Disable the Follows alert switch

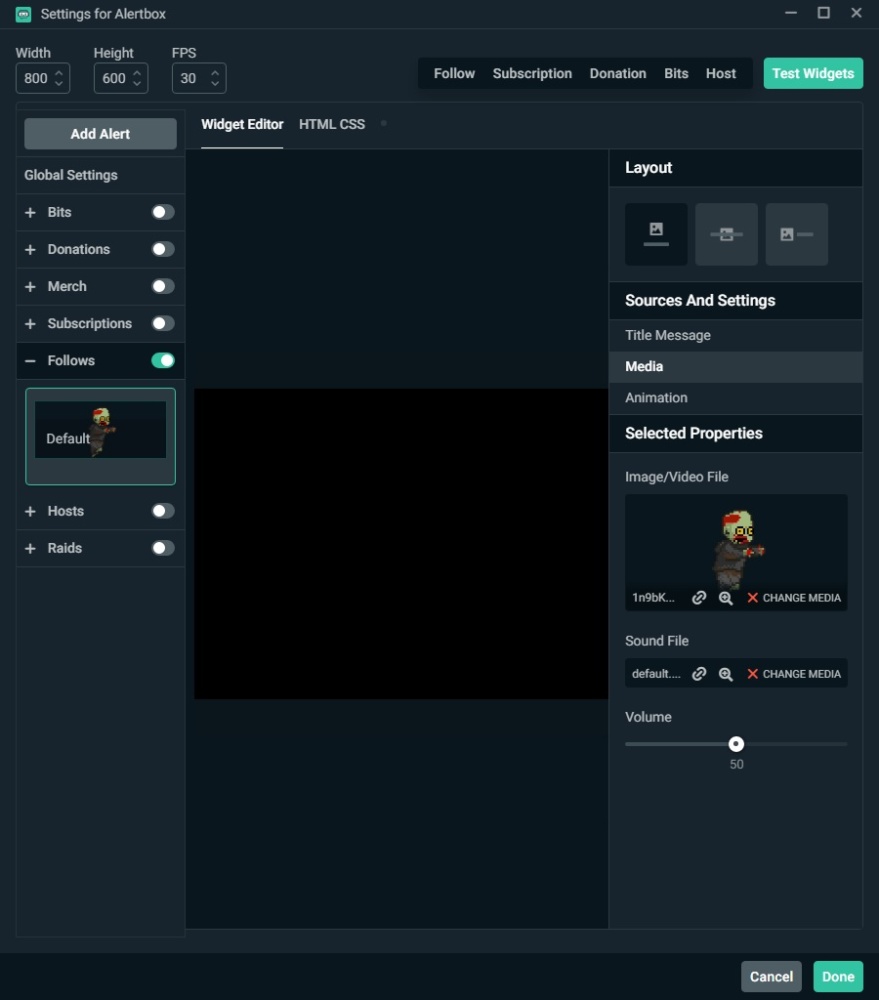pyautogui.click(x=163, y=360)
